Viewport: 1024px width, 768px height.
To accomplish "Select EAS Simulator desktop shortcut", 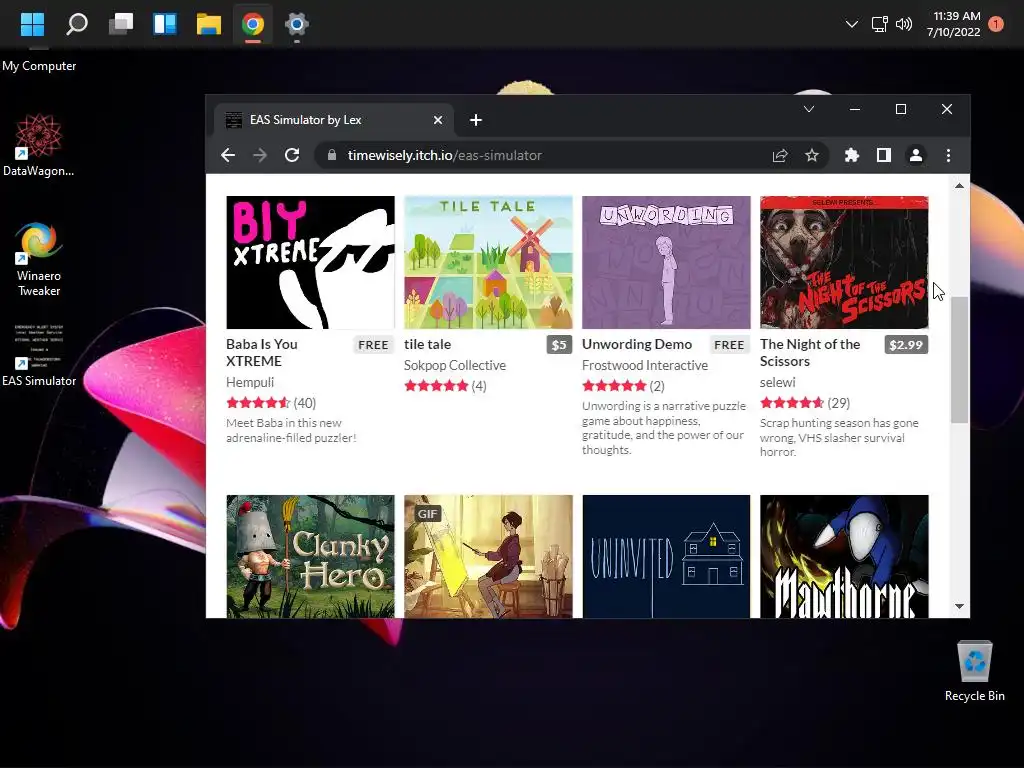I will (x=39, y=354).
